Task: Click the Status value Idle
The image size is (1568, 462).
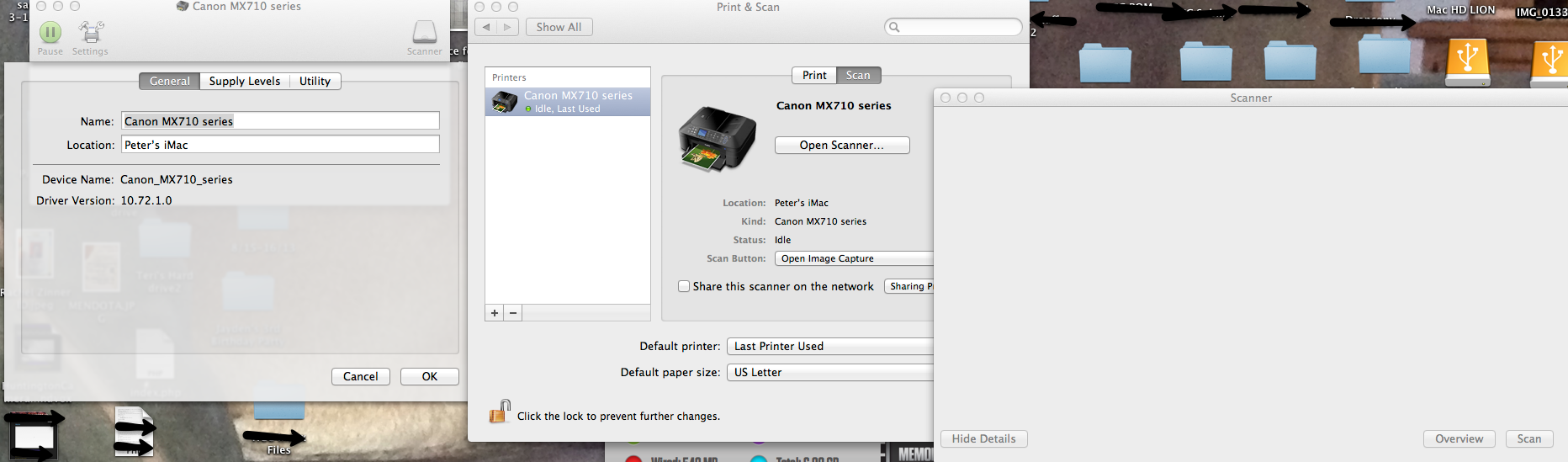Action: pyautogui.click(x=783, y=240)
